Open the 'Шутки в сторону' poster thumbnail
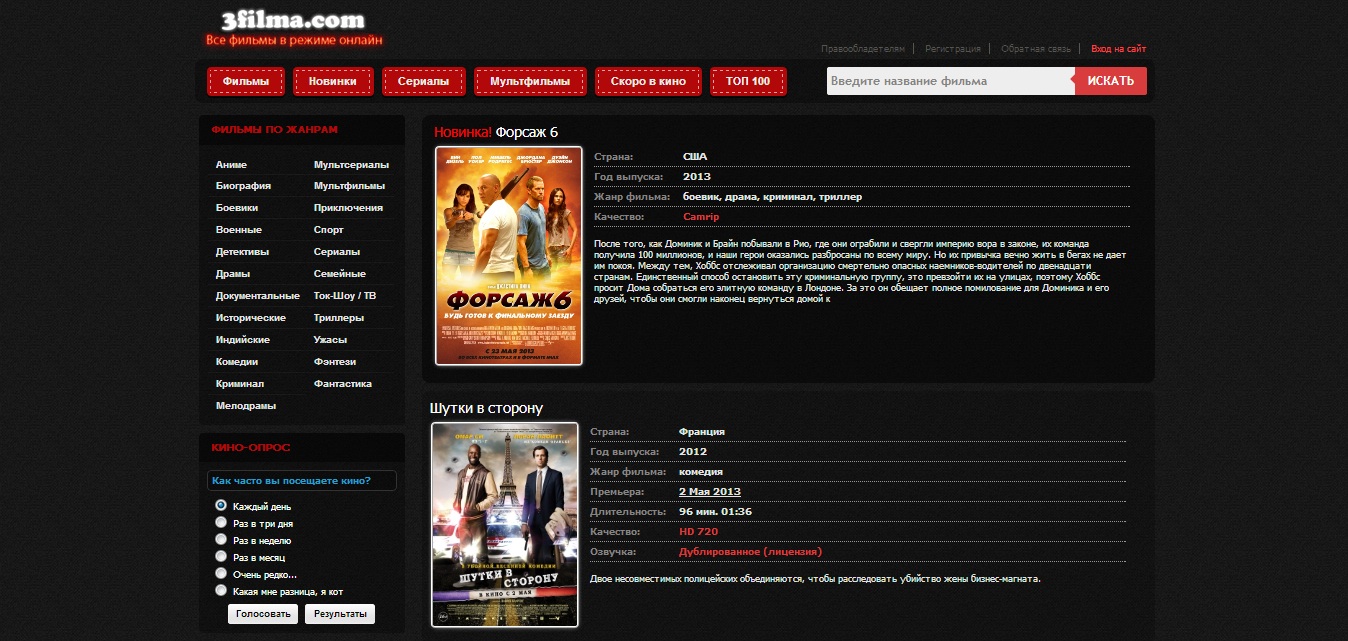 tap(505, 525)
